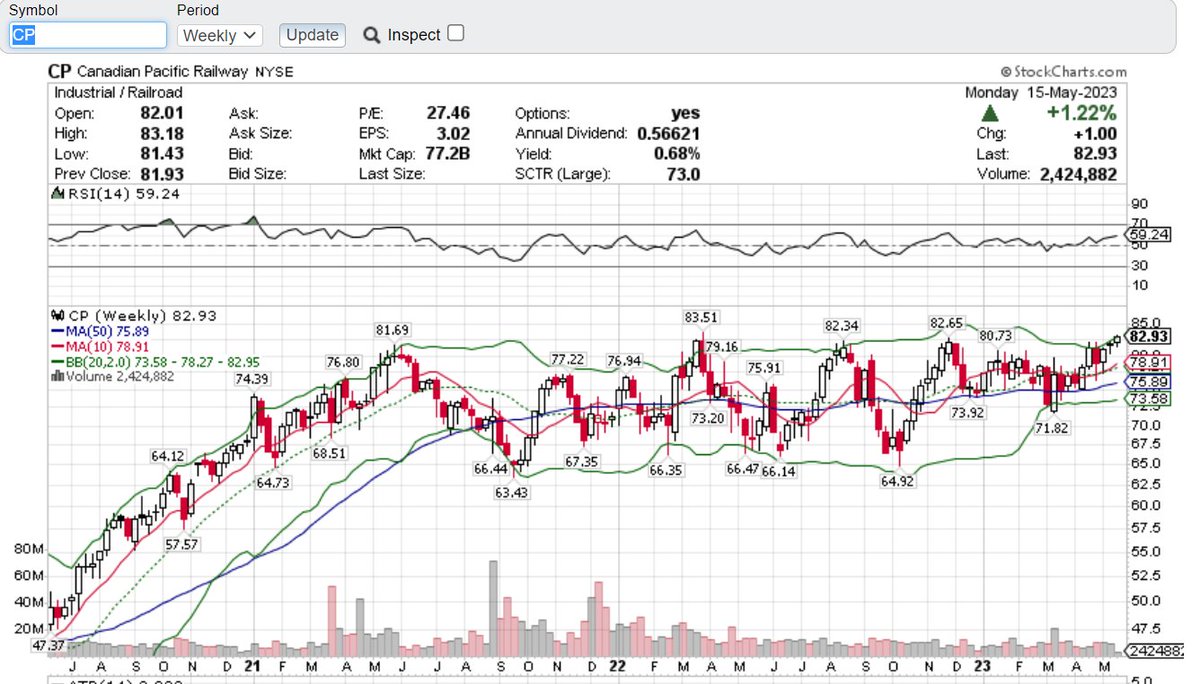Click the 82.34 price label
The width and height of the screenshot is (1200, 684).
point(842,325)
